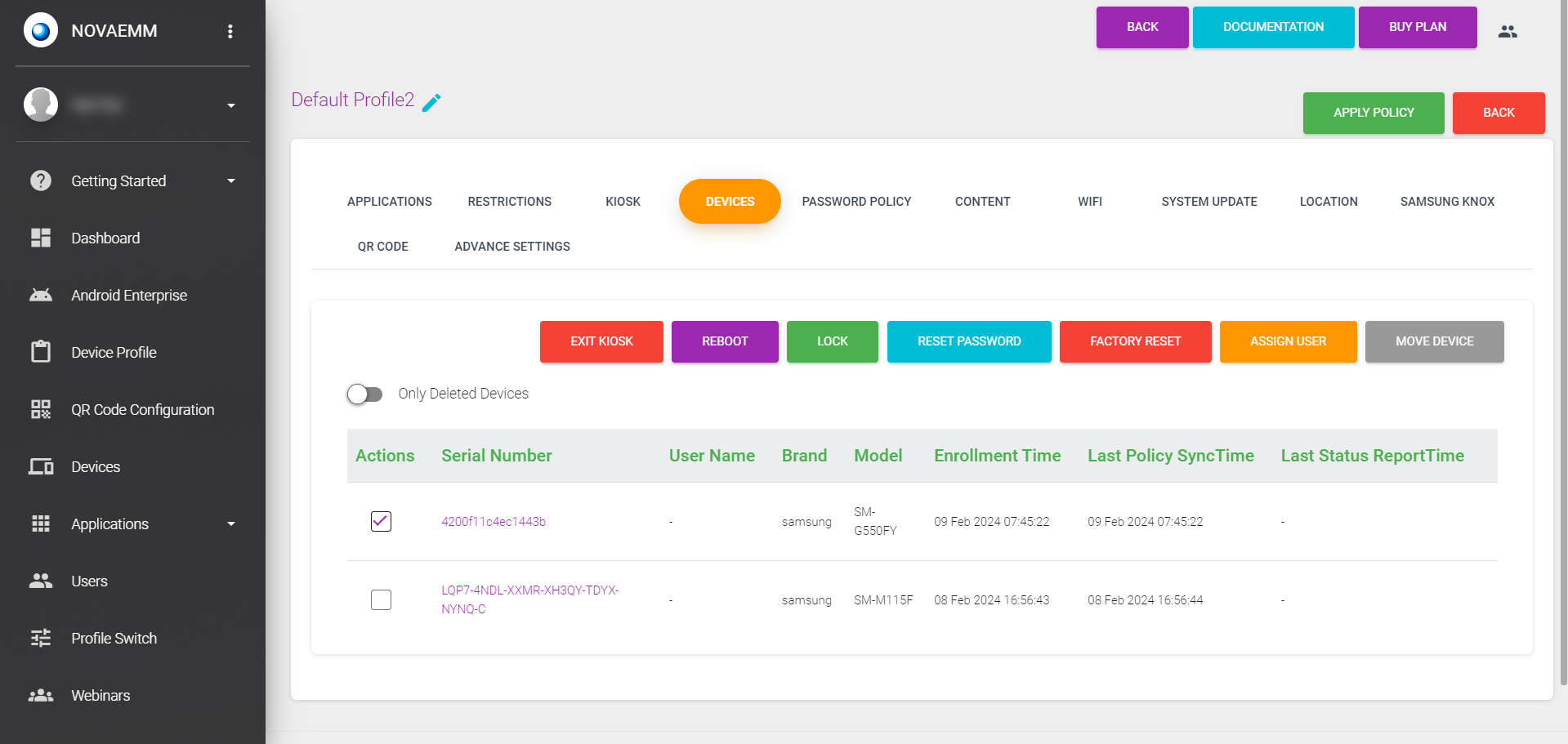
Task: Open Dashboard in the sidebar
Action: click(105, 238)
